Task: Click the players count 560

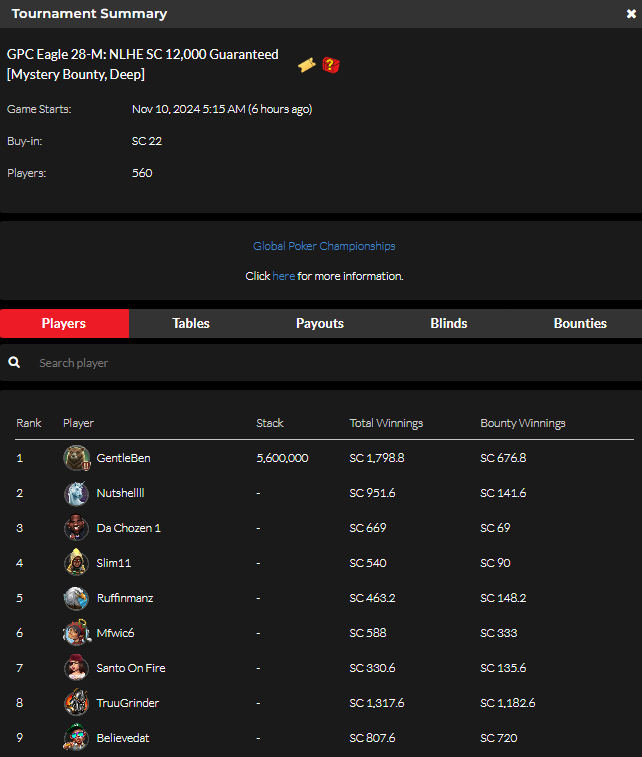Action: point(142,173)
